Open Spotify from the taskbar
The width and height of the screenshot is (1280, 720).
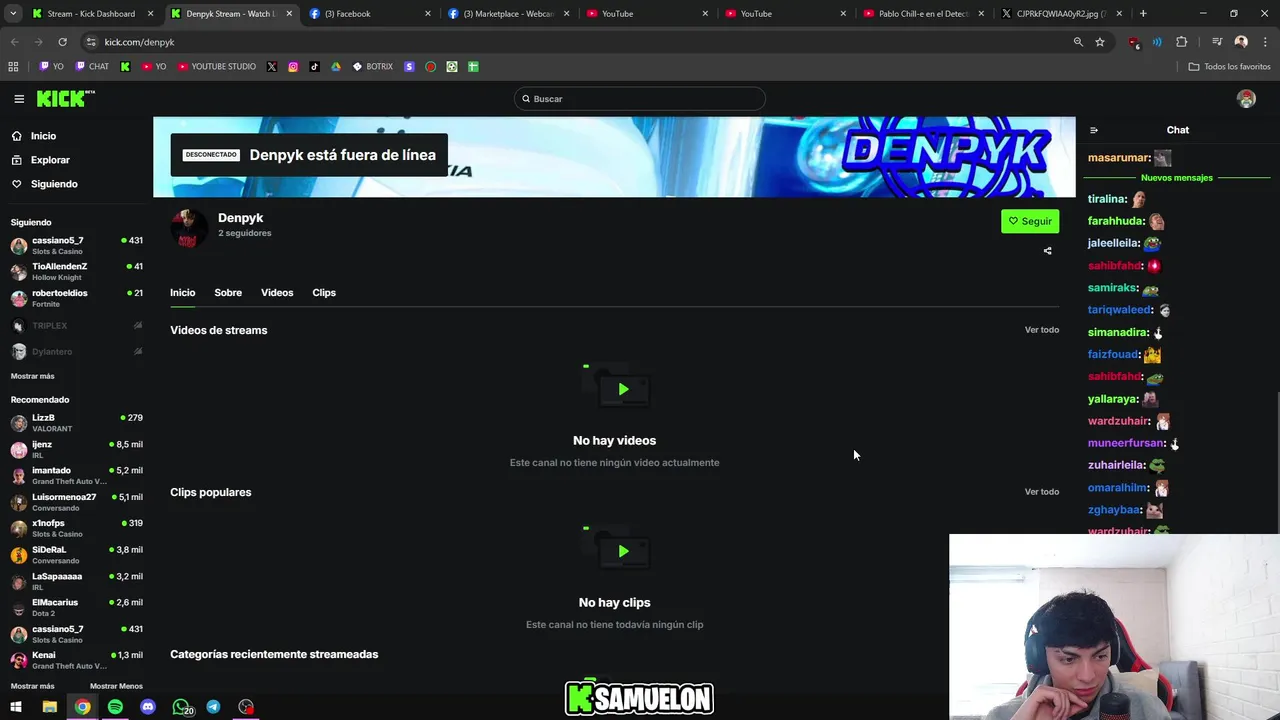coord(115,707)
